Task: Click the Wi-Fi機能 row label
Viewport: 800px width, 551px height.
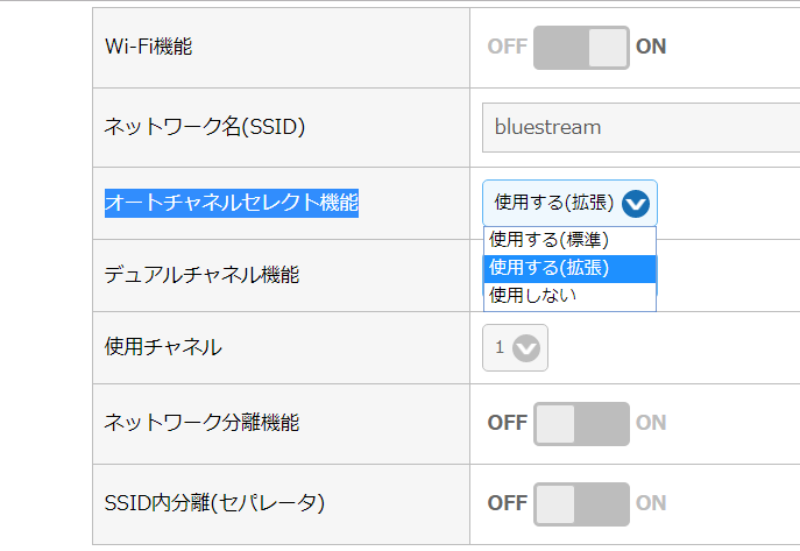Action: (x=148, y=47)
